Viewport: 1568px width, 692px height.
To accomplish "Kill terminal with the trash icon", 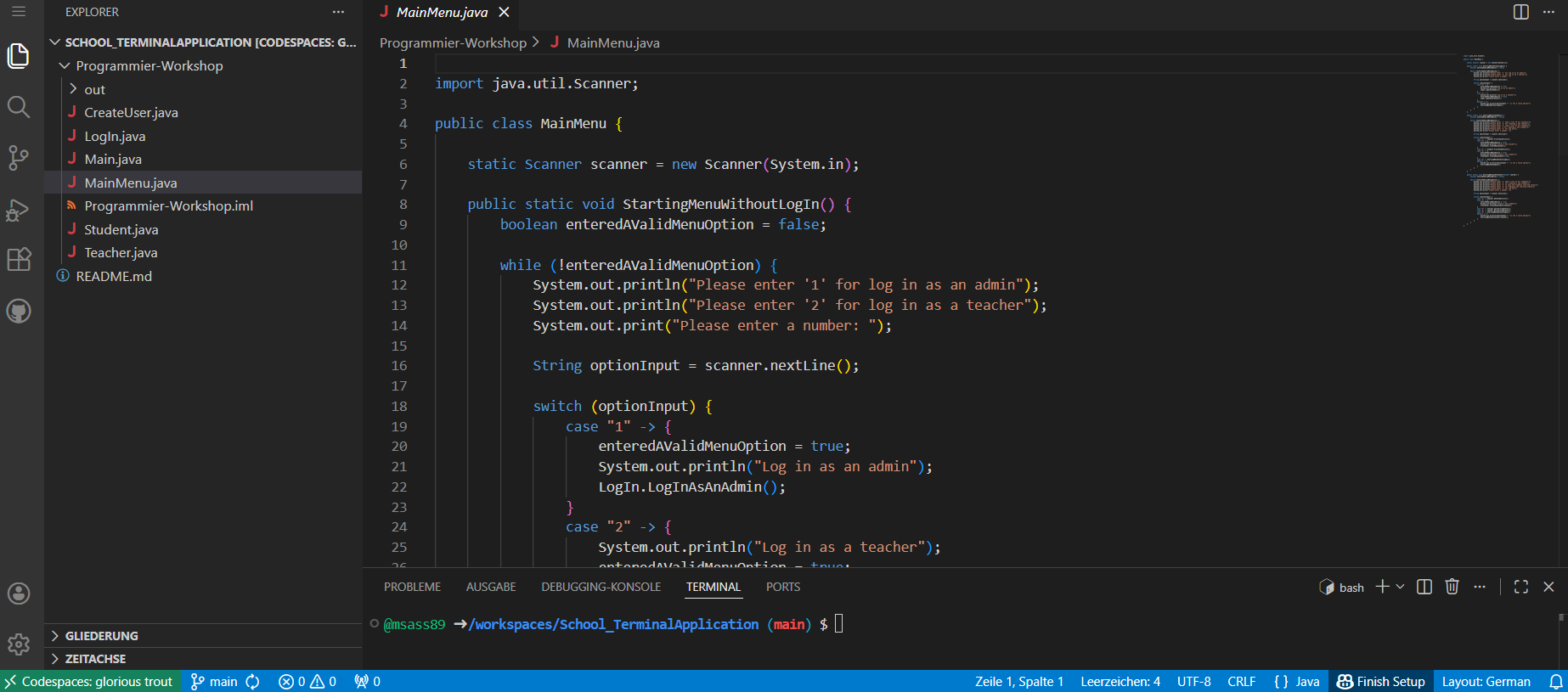I will (x=1452, y=587).
